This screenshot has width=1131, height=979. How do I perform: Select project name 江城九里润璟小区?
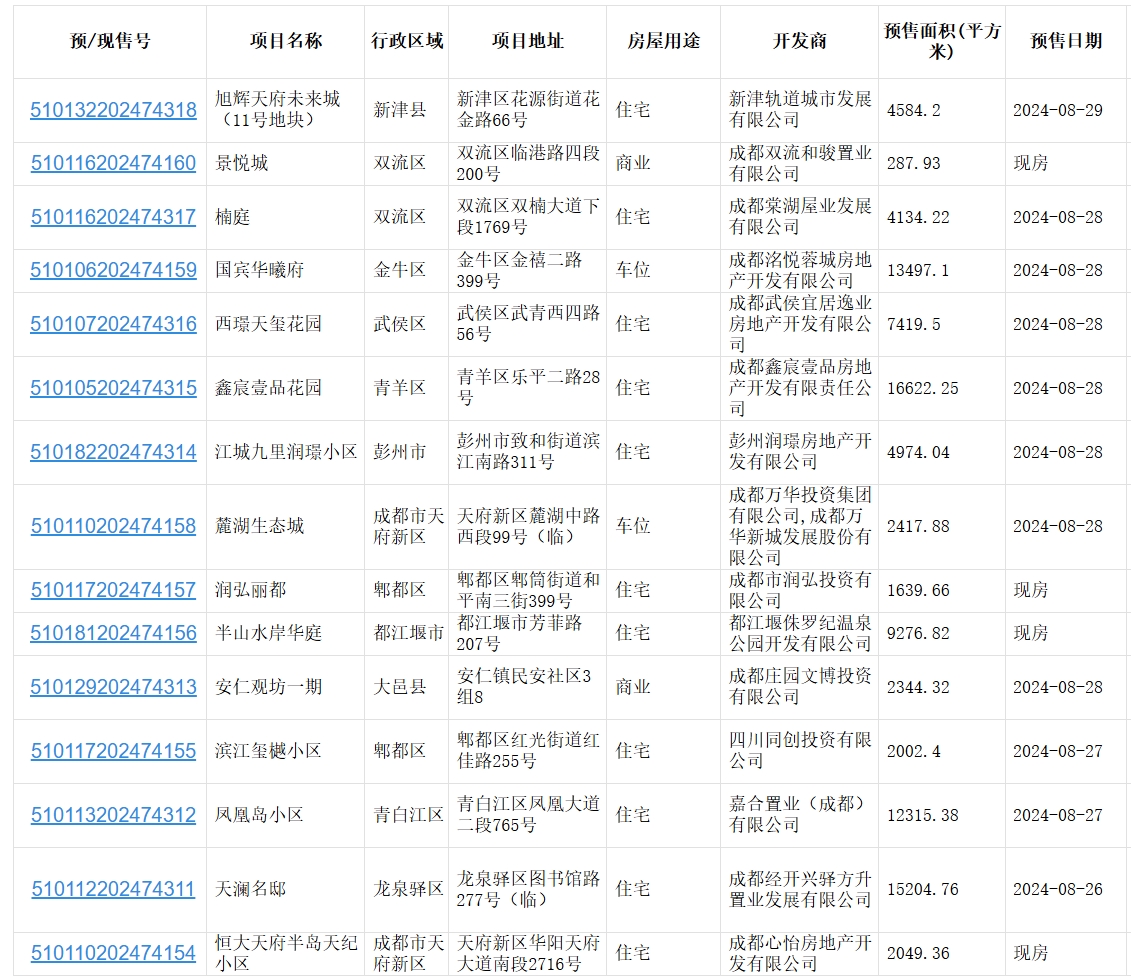(x=286, y=452)
